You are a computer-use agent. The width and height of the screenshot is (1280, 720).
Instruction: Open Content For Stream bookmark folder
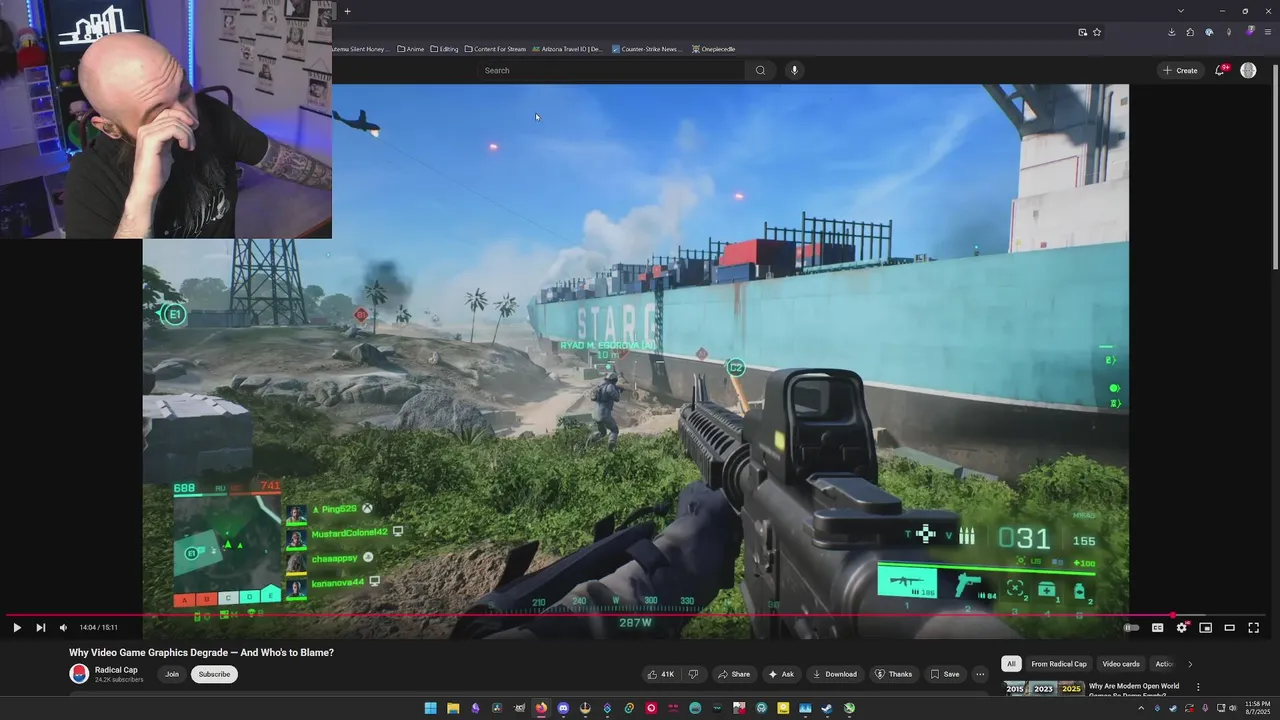click(x=495, y=49)
